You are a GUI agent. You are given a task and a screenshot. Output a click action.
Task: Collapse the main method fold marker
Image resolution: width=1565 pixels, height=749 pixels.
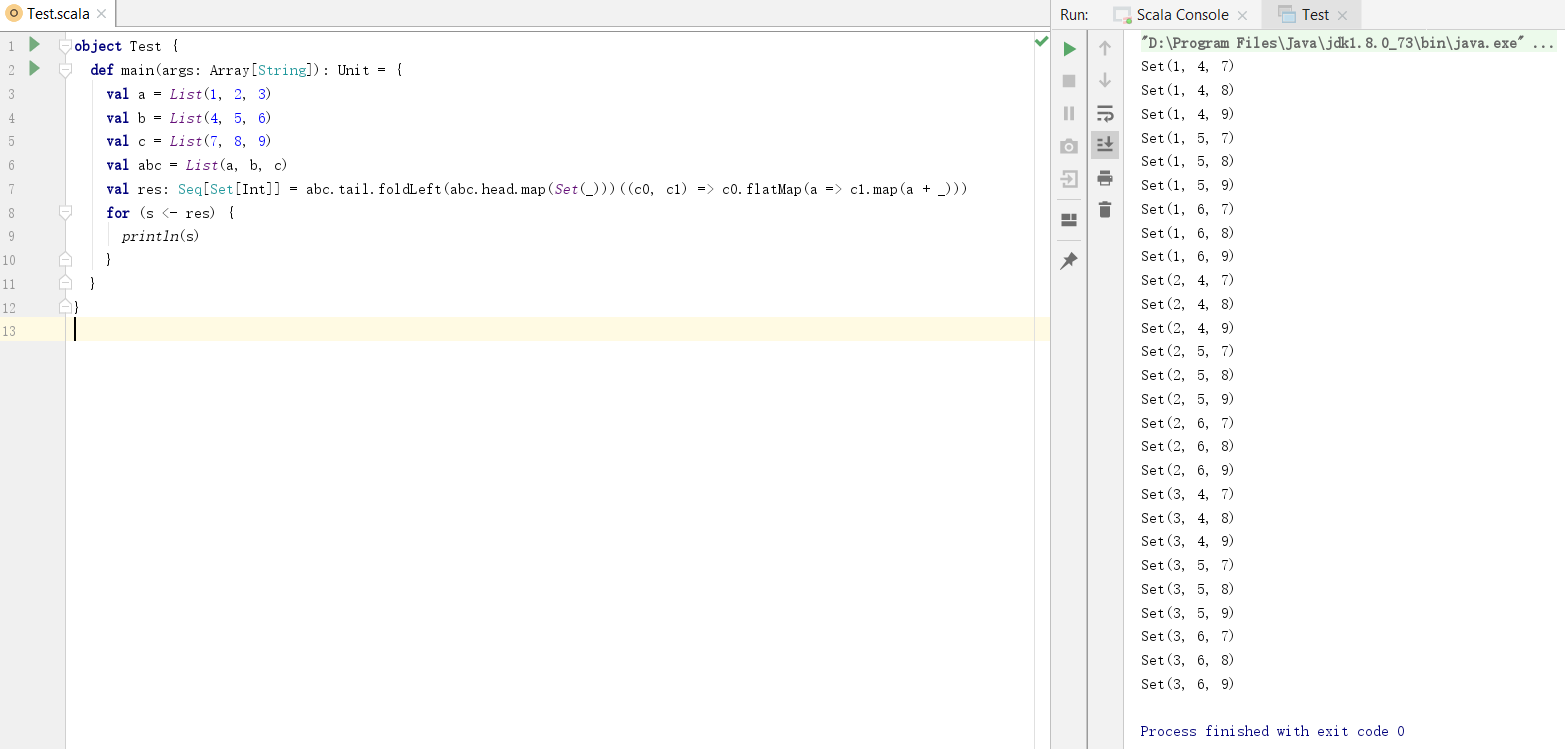65,70
